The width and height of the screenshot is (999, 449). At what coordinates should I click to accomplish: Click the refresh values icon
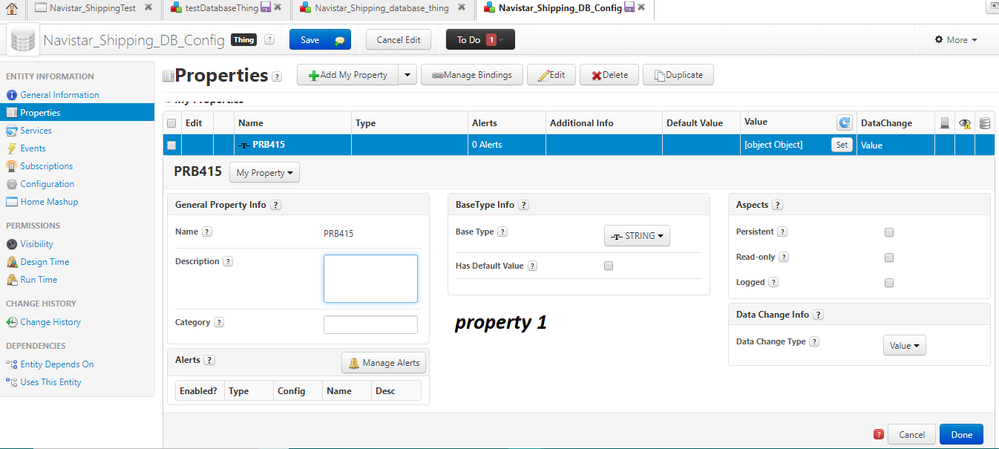tap(844, 123)
